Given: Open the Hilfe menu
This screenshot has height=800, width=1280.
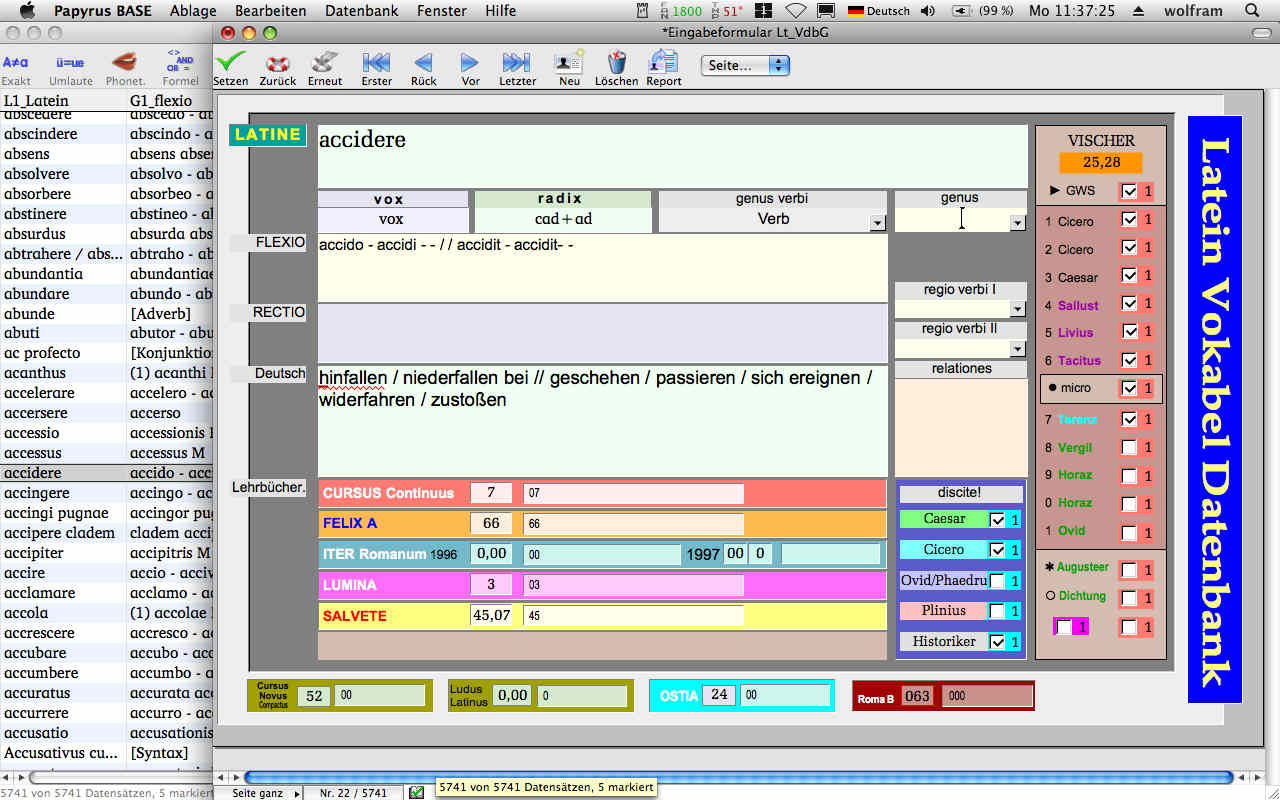Looking at the screenshot, I should (x=501, y=11).
